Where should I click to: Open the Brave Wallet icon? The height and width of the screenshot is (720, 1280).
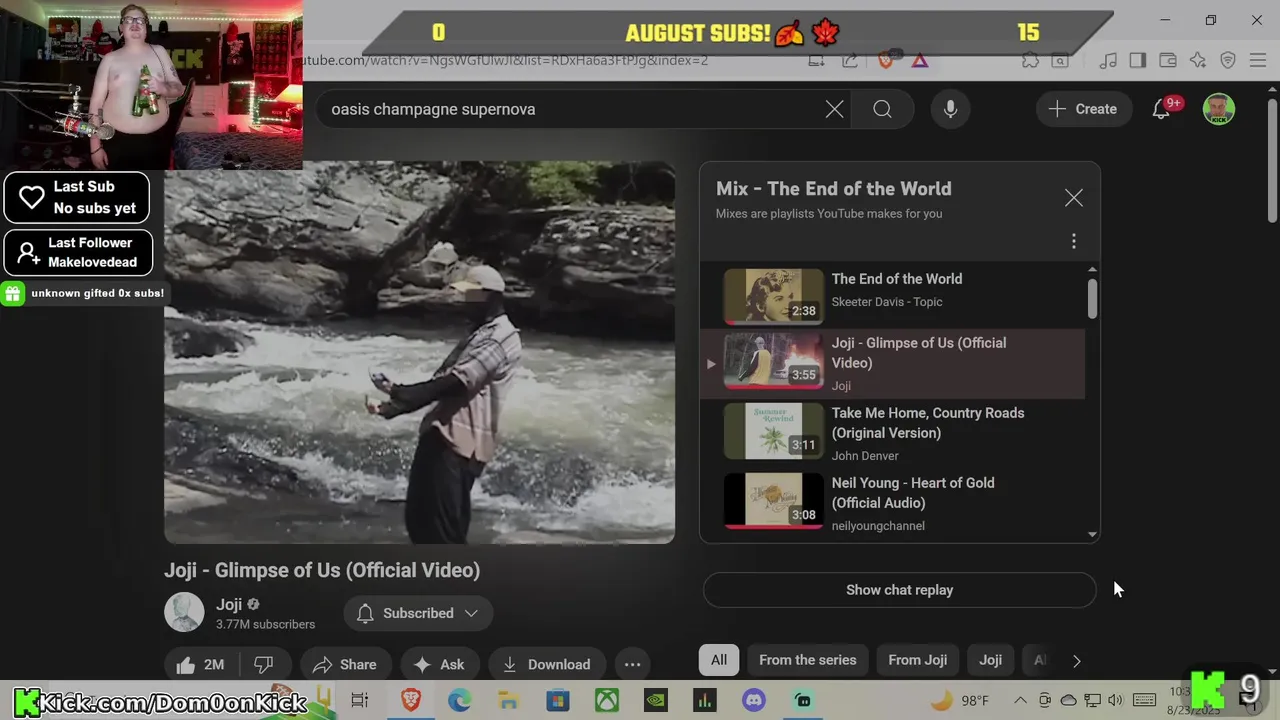point(1168,60)
